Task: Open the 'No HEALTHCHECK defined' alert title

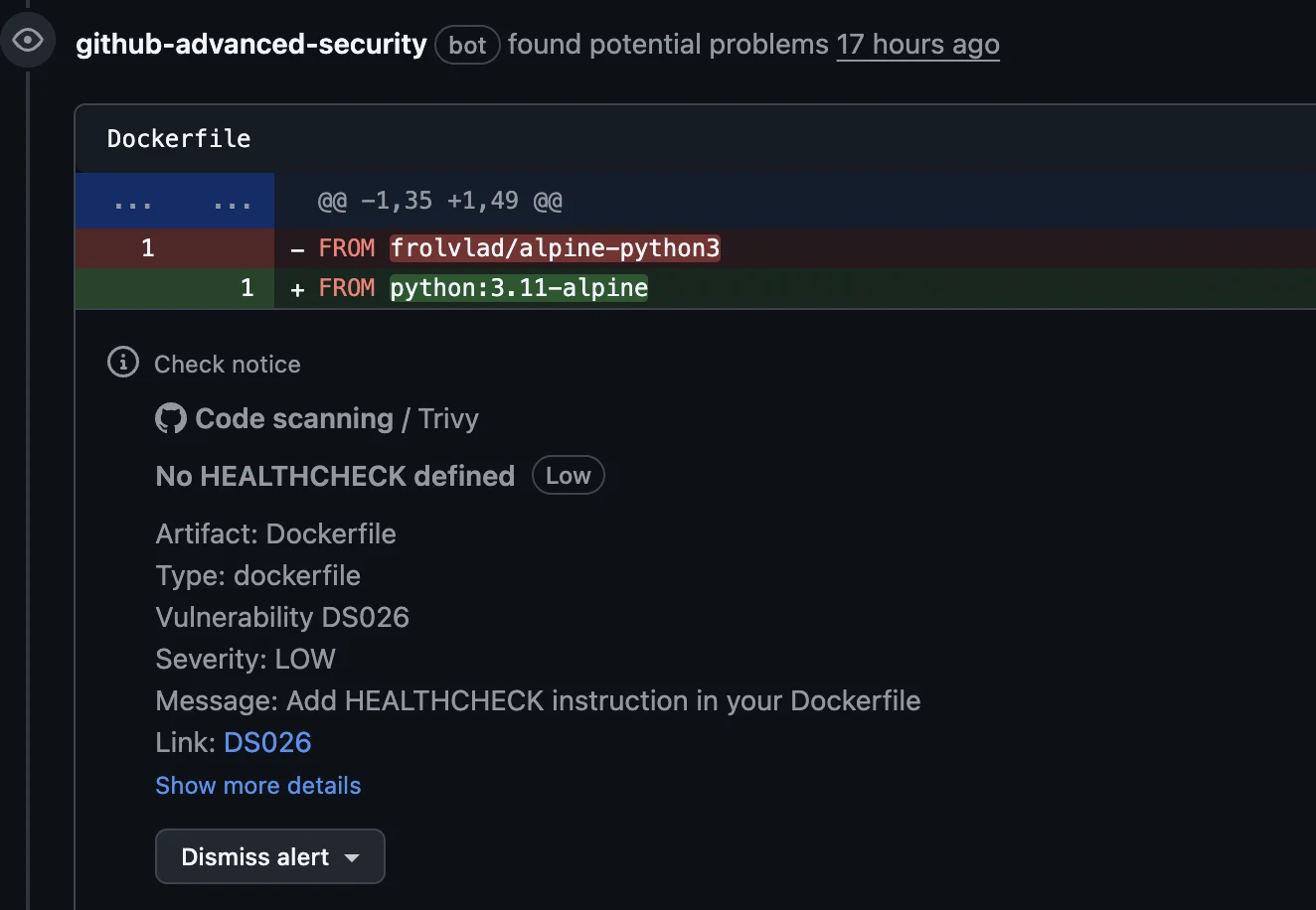Action: click(x=335, y=476)
